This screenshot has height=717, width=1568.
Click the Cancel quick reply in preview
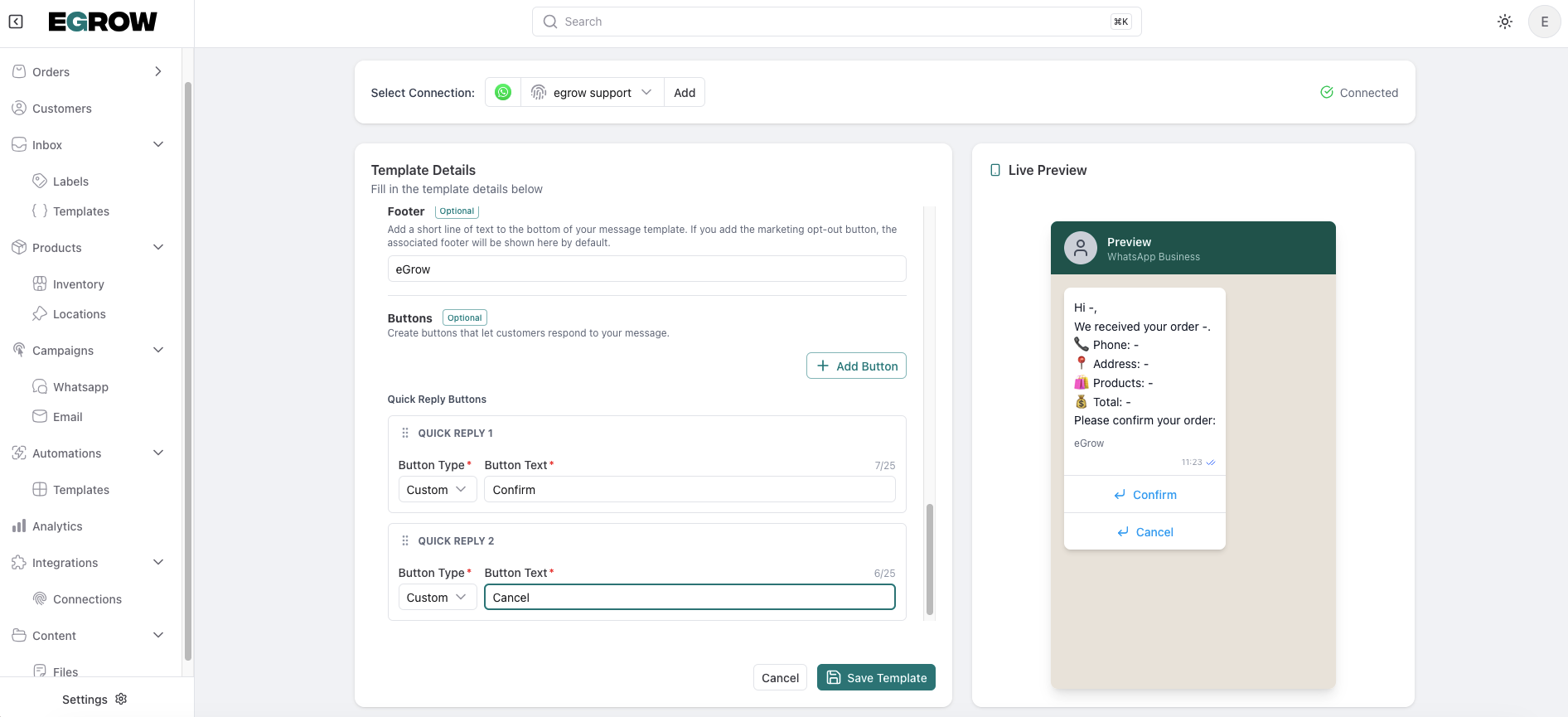(1145, 531)
